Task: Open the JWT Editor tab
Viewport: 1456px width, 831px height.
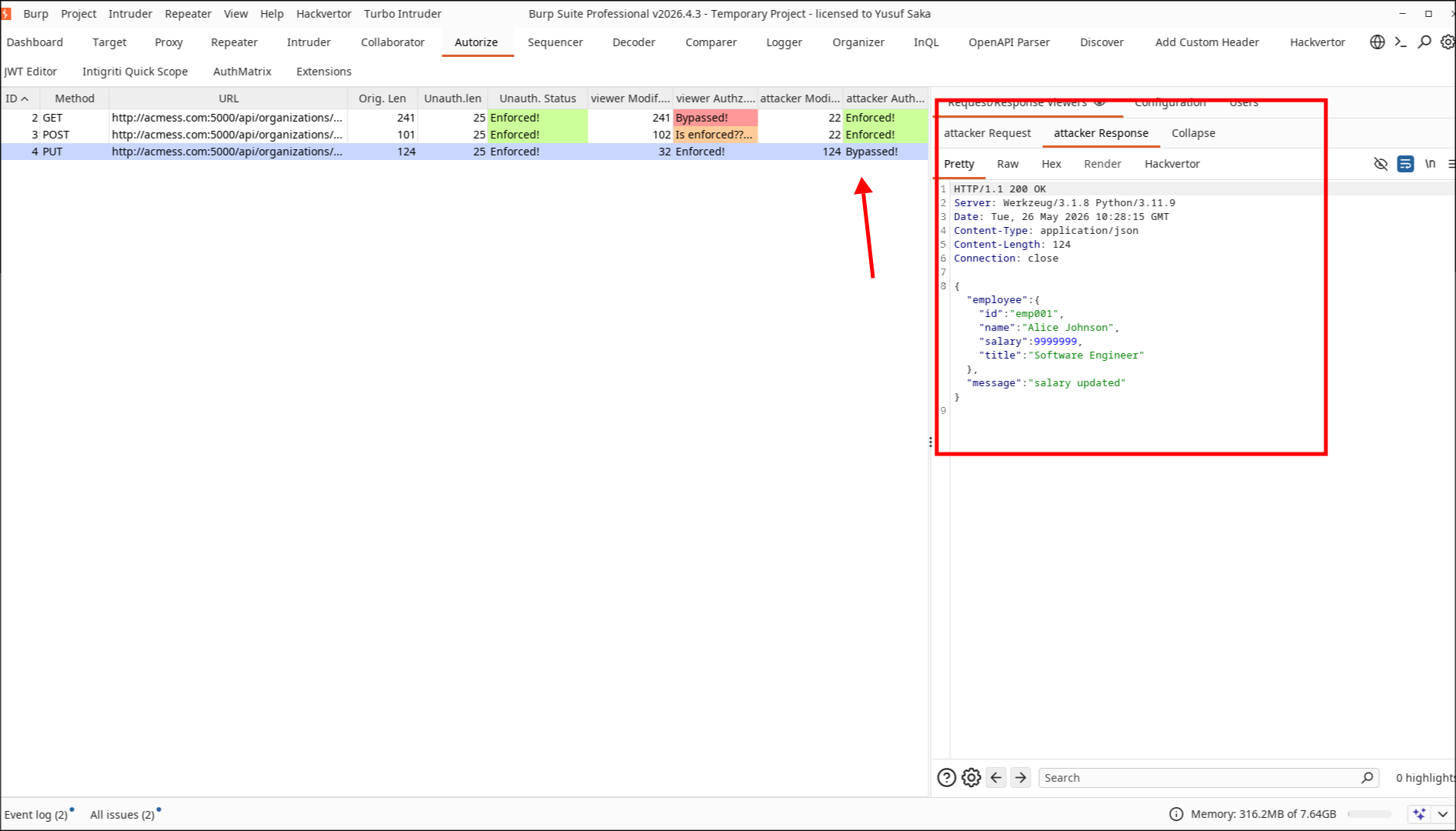Action: [x=30, y=72]
